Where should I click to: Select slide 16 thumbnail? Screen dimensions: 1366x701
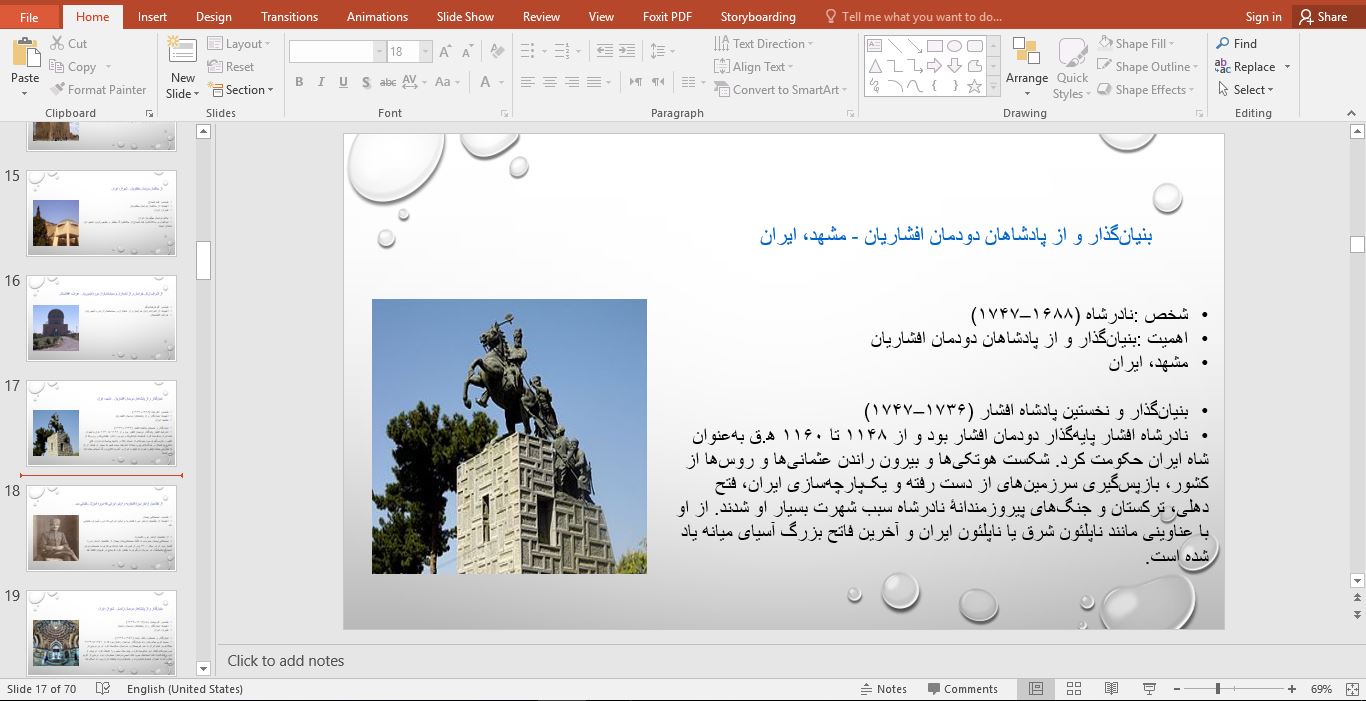tap(102, 318)
